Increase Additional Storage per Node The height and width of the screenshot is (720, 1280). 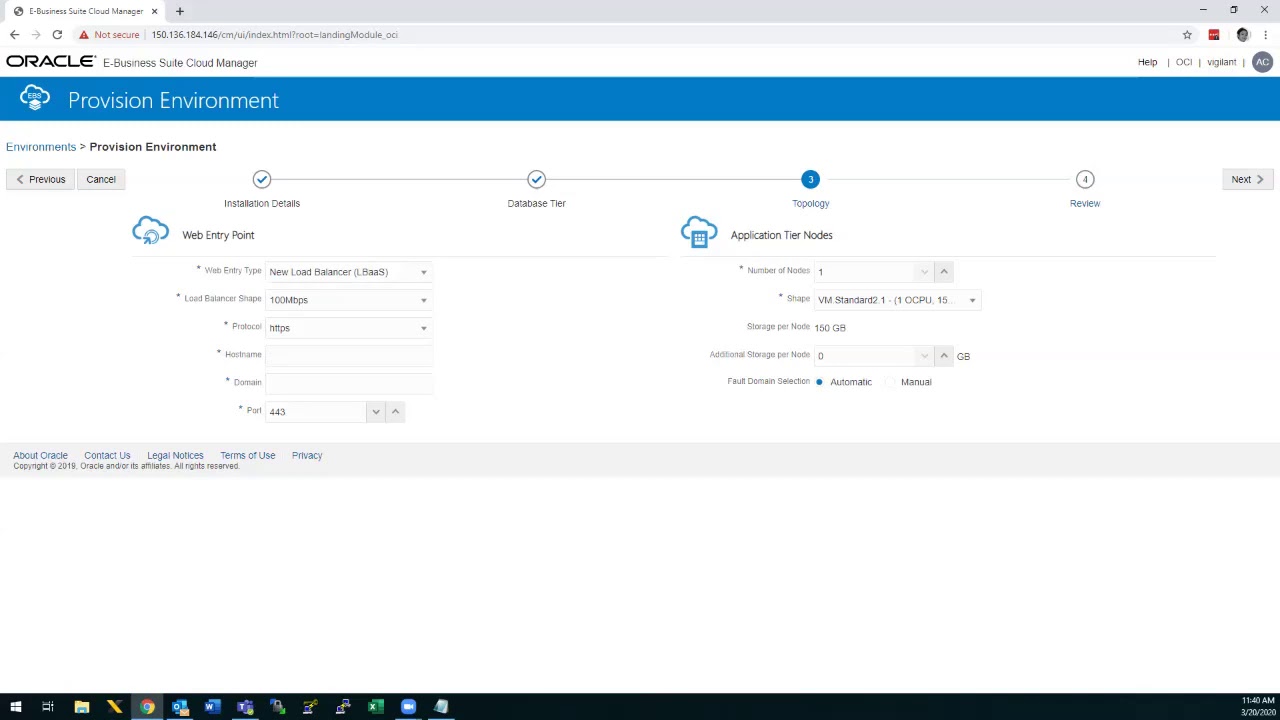click(x=943, y=355)
